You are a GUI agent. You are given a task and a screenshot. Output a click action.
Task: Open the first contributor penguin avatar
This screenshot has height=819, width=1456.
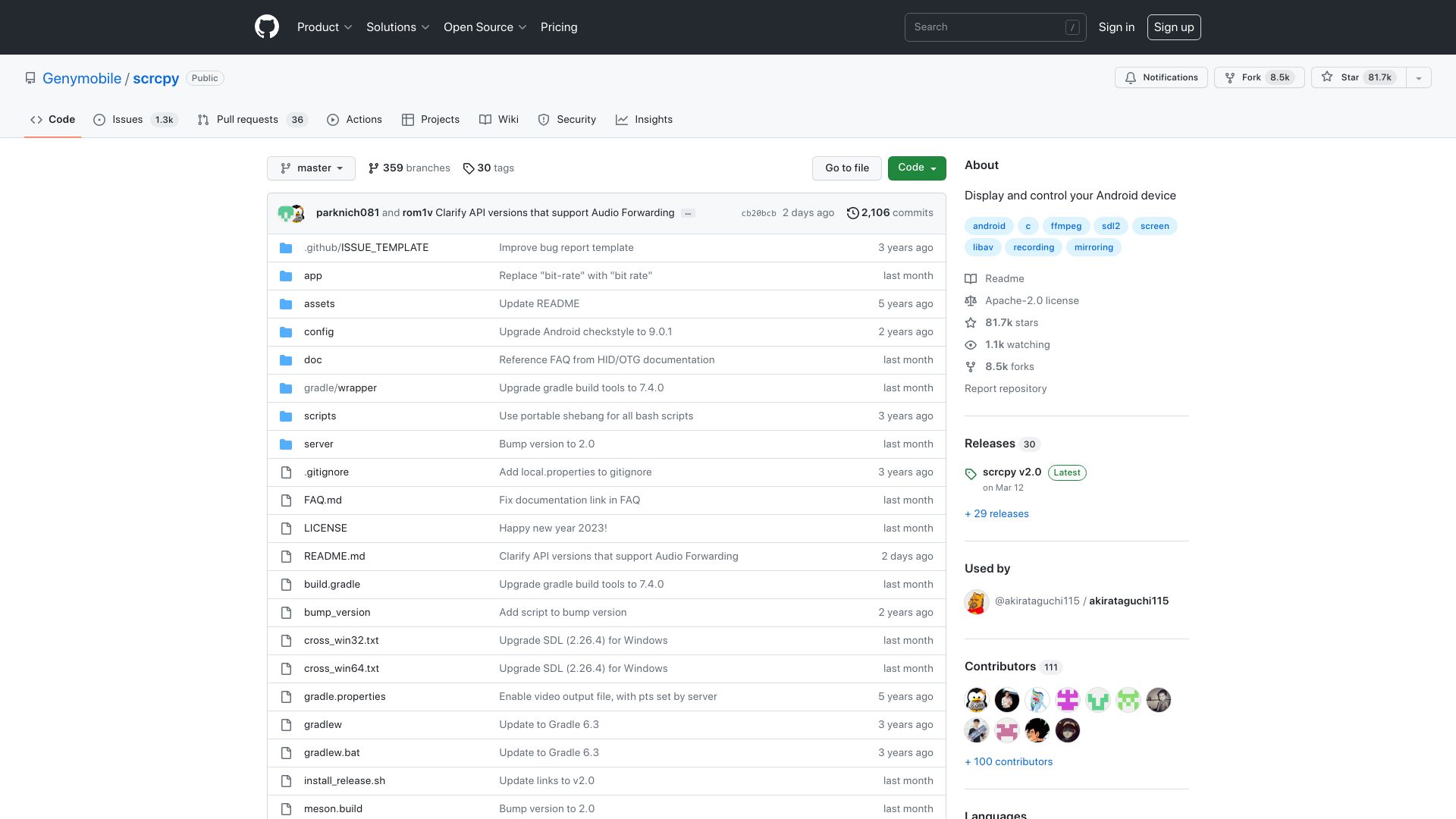tap(977, 700)
